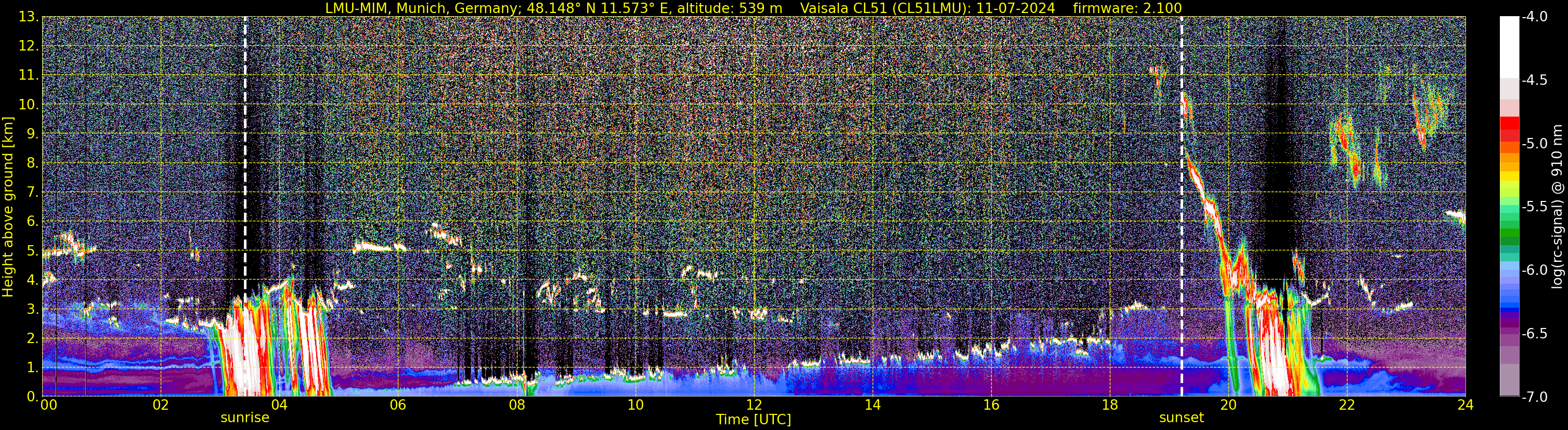Click the 10 km label on the height axis

29,104
